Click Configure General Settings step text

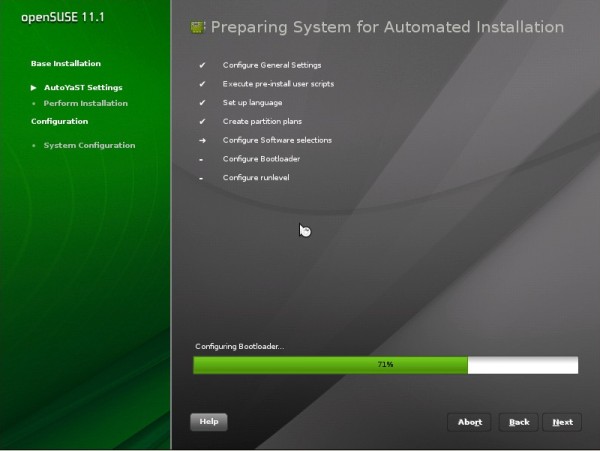tap(272, 65)
